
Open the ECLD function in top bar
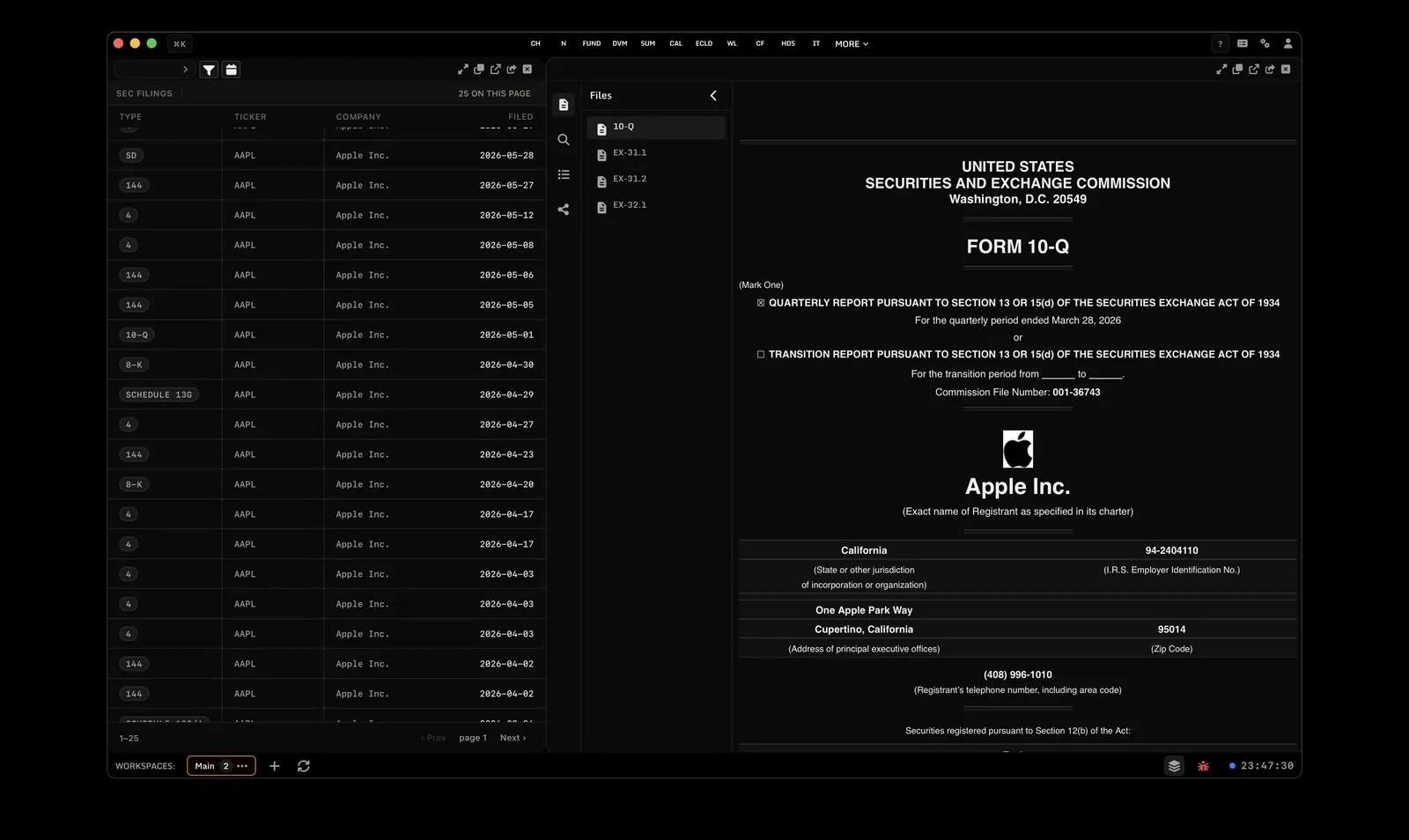pyautogui.click(x=704, y=44)
